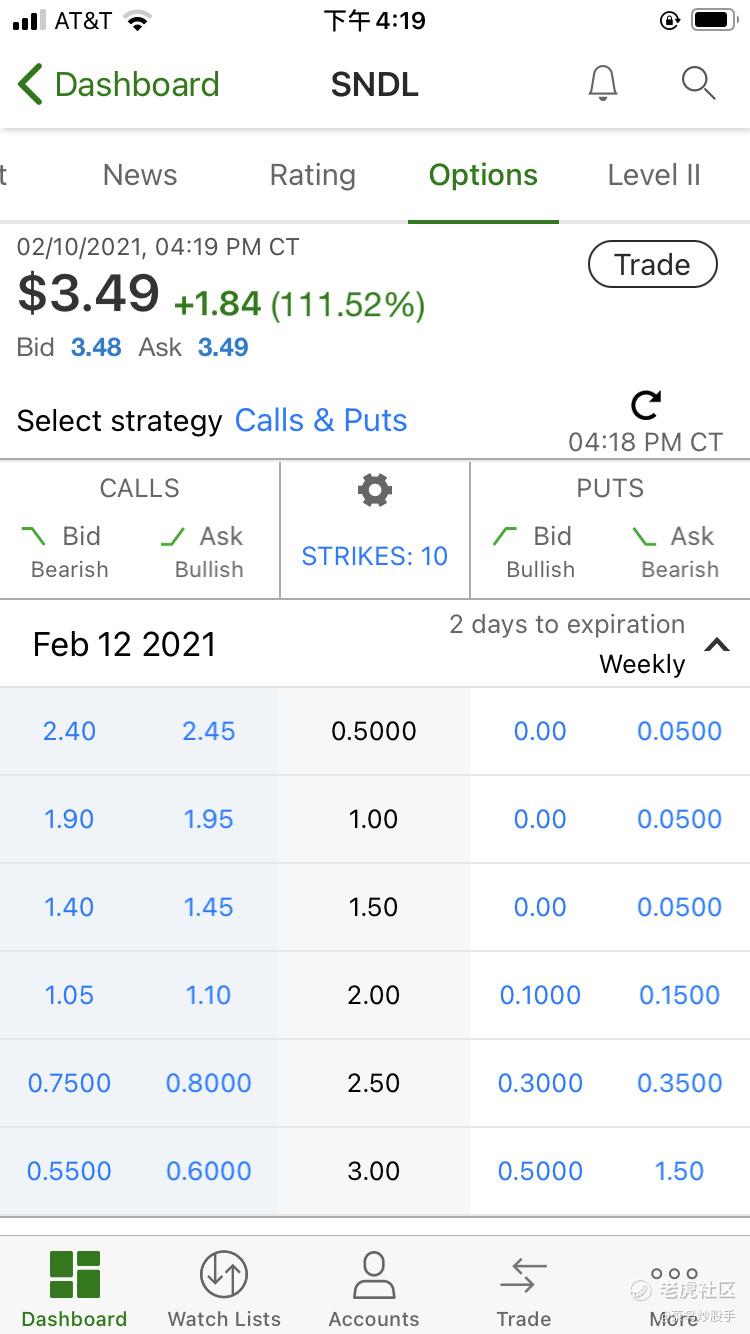Tap the notification bell icon
The image size is (750, 1334).
(602, 84)
